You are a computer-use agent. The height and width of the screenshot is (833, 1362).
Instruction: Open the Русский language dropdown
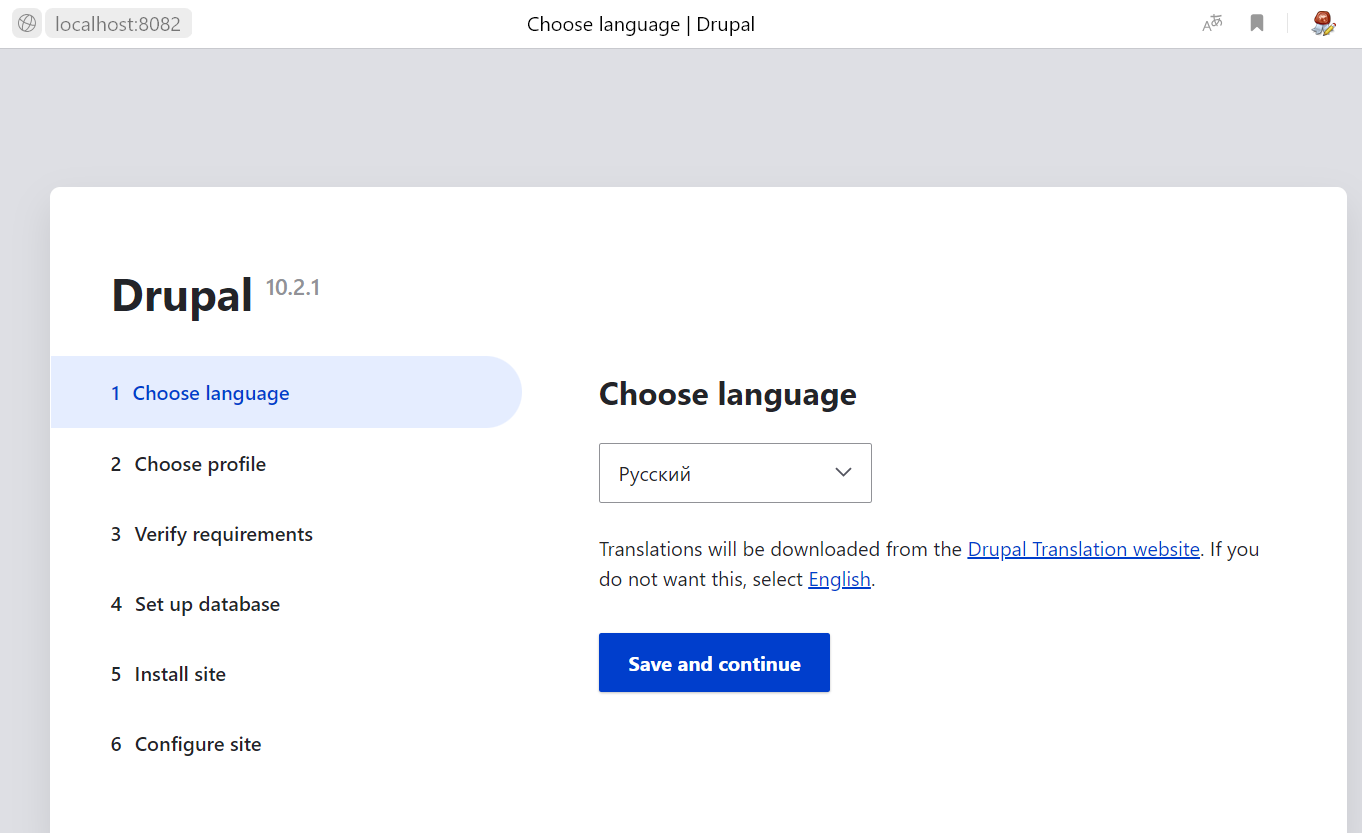click(735, 473)
